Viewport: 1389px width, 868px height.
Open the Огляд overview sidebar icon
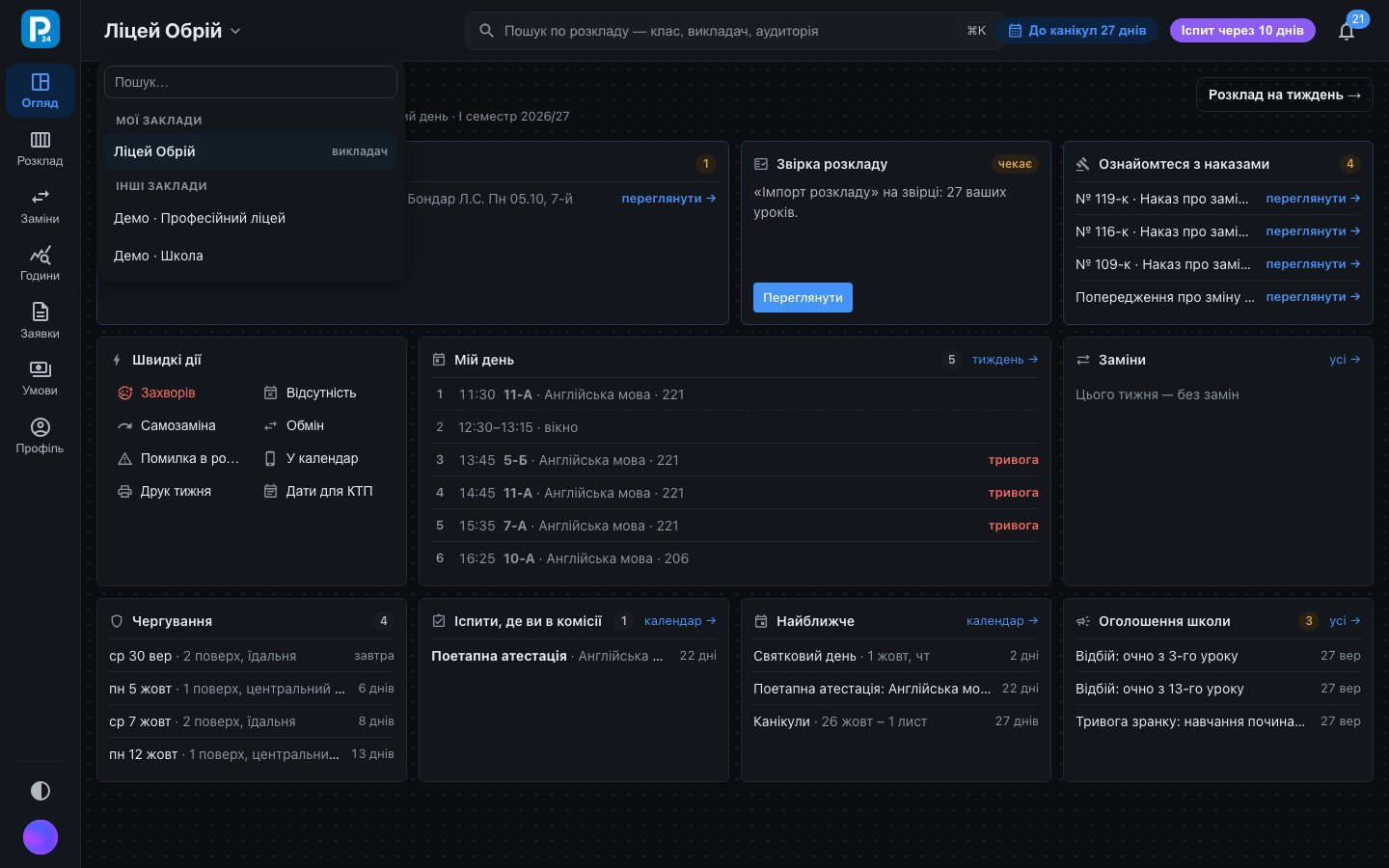click(40, 91)
